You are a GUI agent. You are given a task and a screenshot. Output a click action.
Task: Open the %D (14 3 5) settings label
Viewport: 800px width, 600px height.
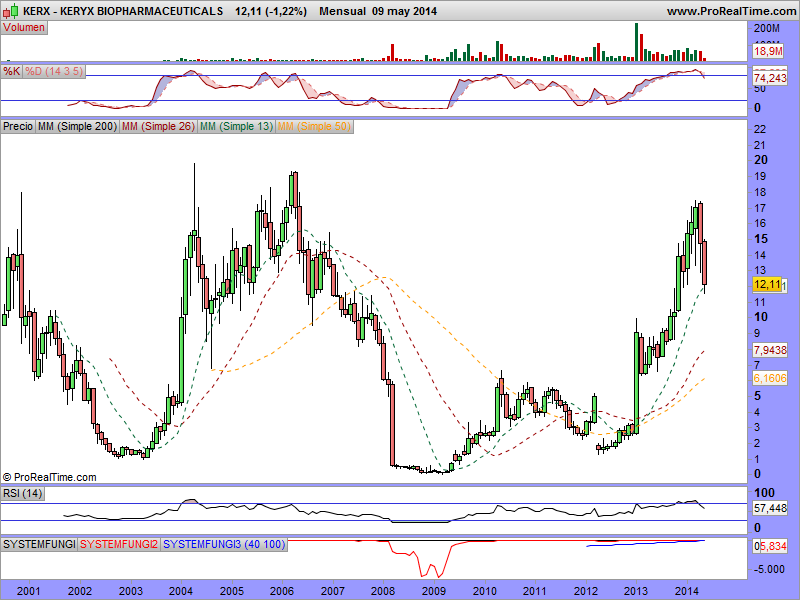(x=54, y=71)
